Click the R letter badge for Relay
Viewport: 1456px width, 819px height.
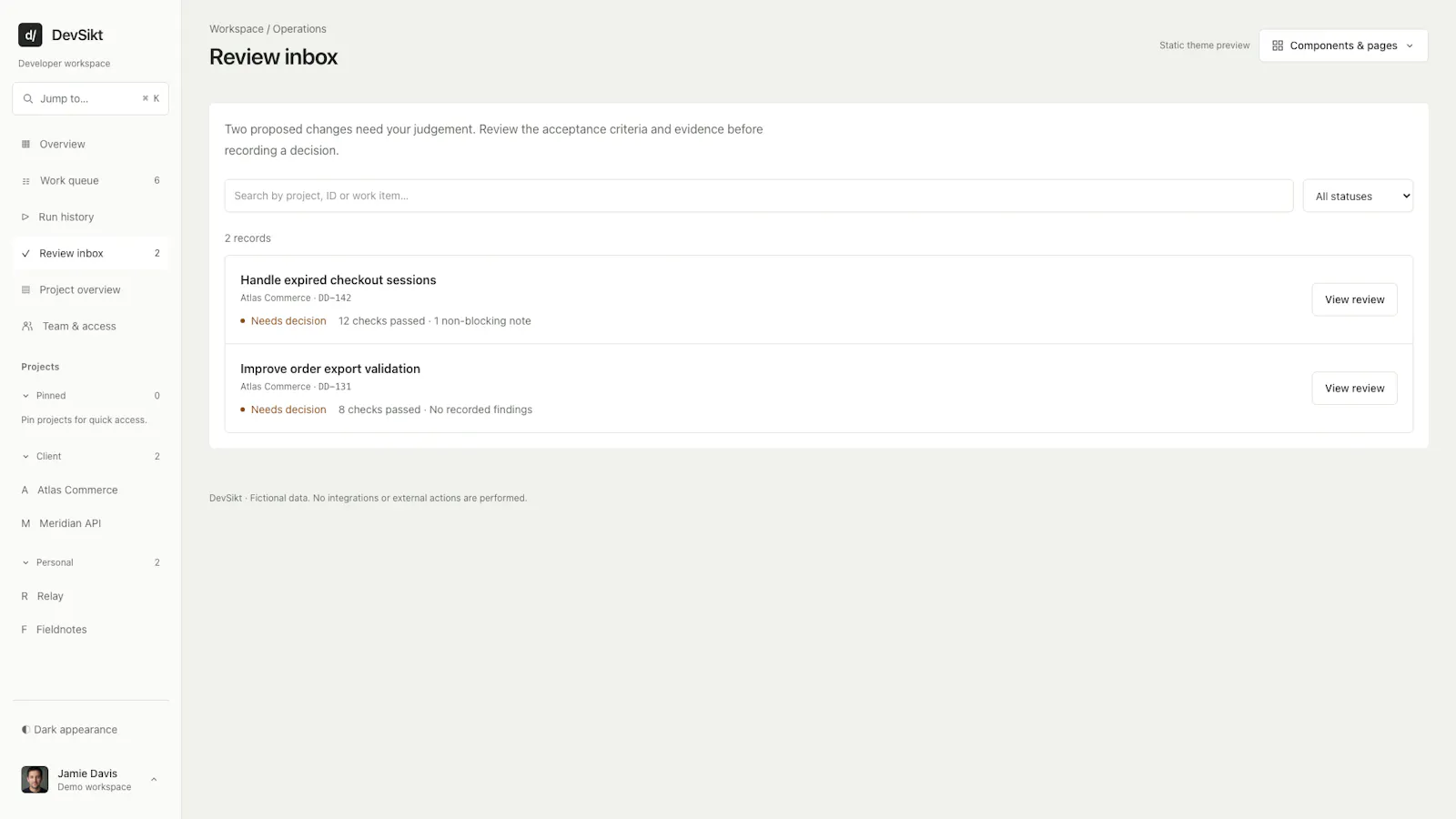tap(25, 596)
